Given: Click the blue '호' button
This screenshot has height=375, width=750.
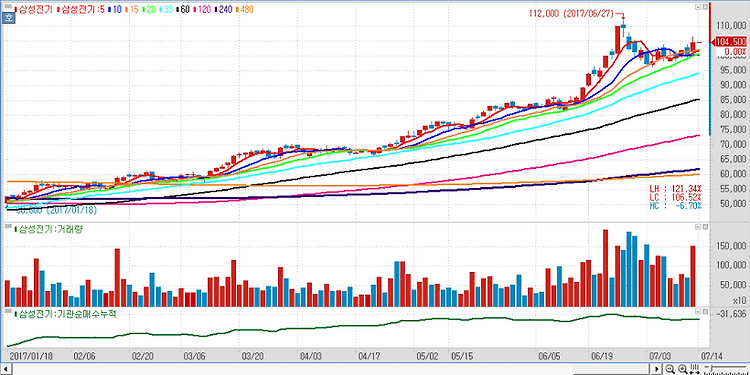Looking at the screenshot, I should click(x=8, y=18).
